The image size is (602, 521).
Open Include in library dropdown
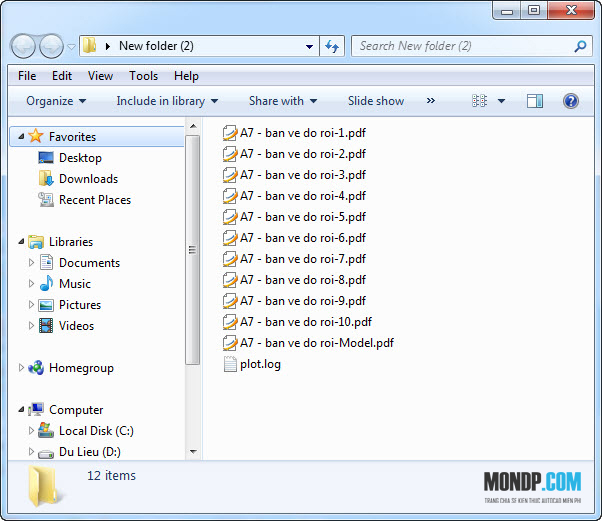pyautogui.click(x=167, y=101)
